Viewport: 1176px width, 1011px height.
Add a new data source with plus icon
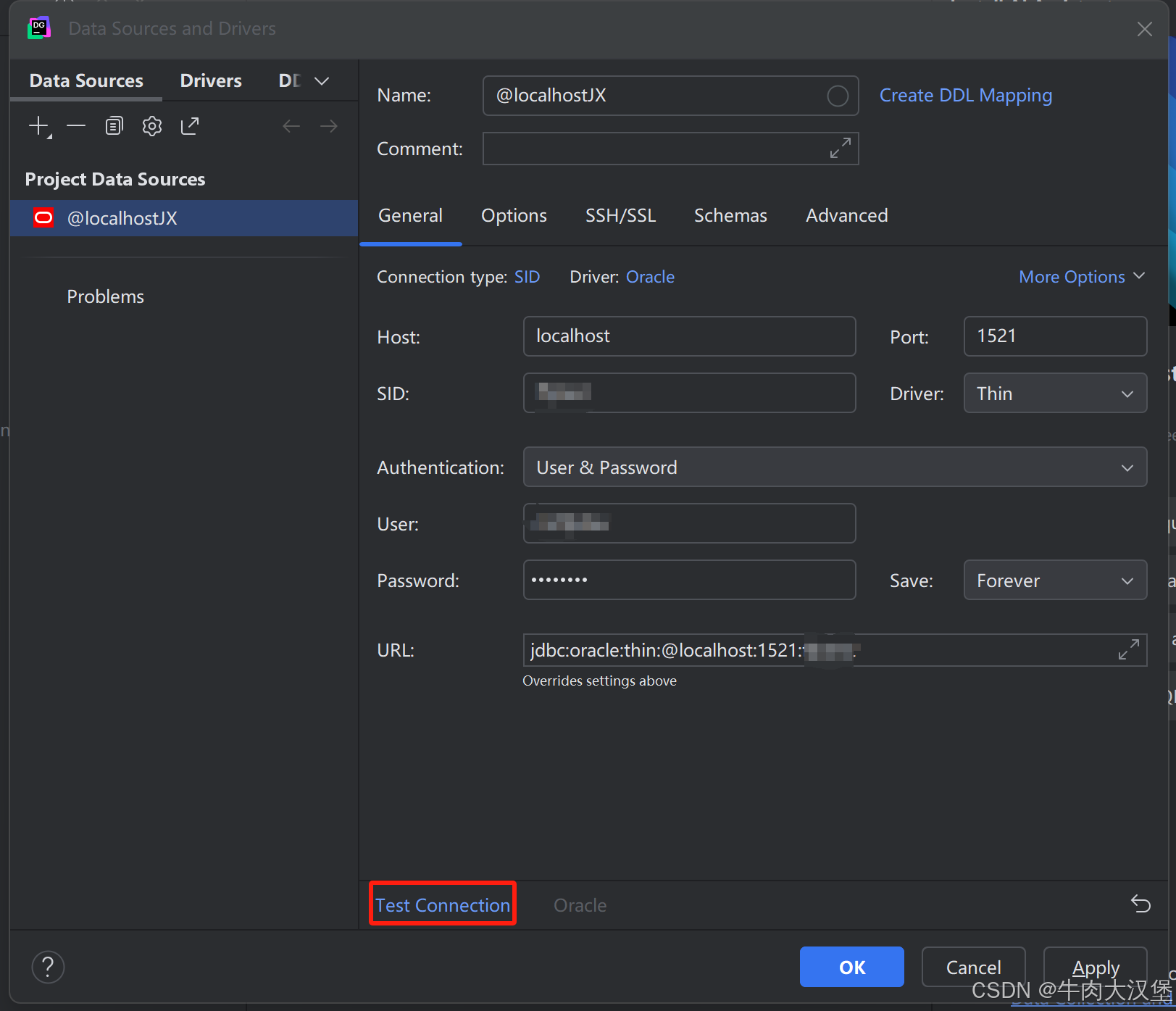(40, 126)
